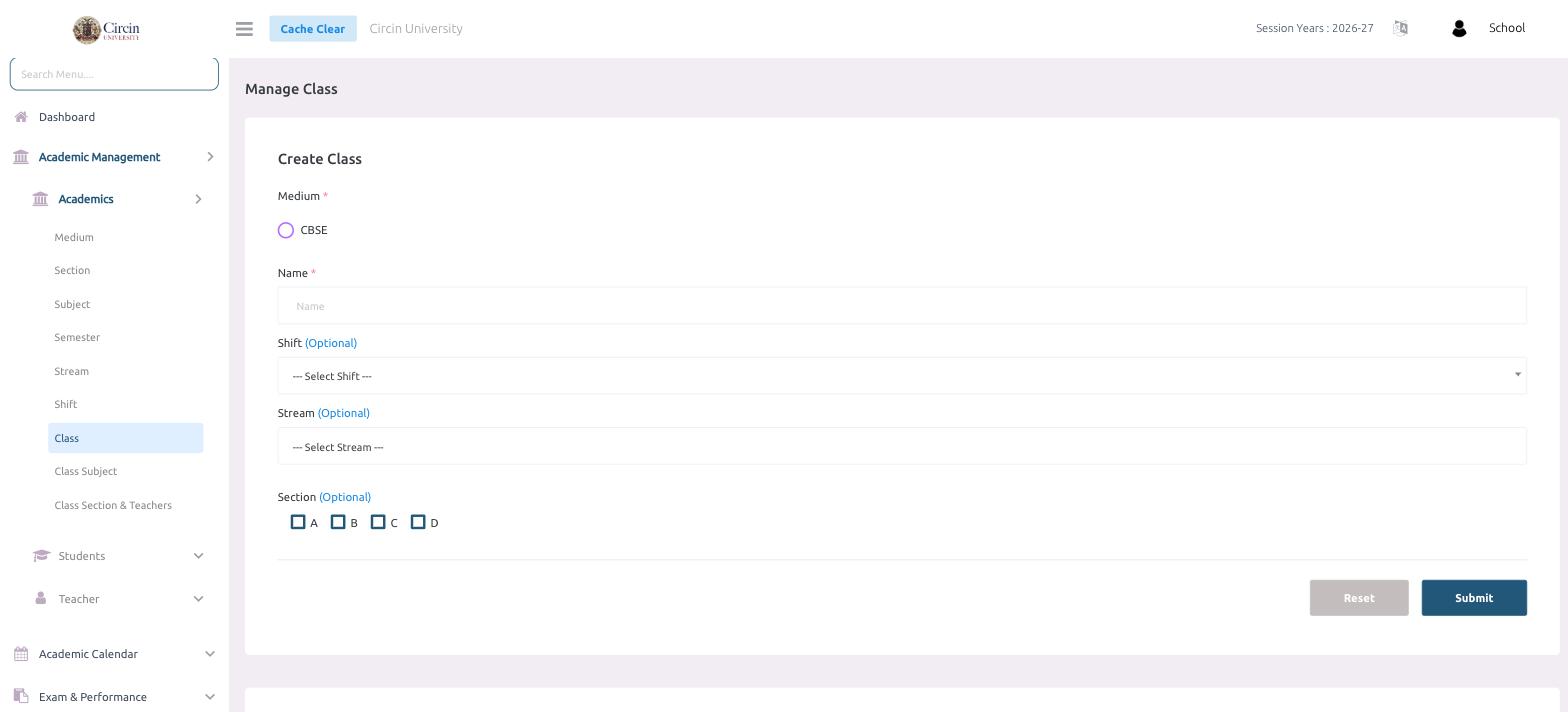Open the Section menu item

[x=72, y=271]
